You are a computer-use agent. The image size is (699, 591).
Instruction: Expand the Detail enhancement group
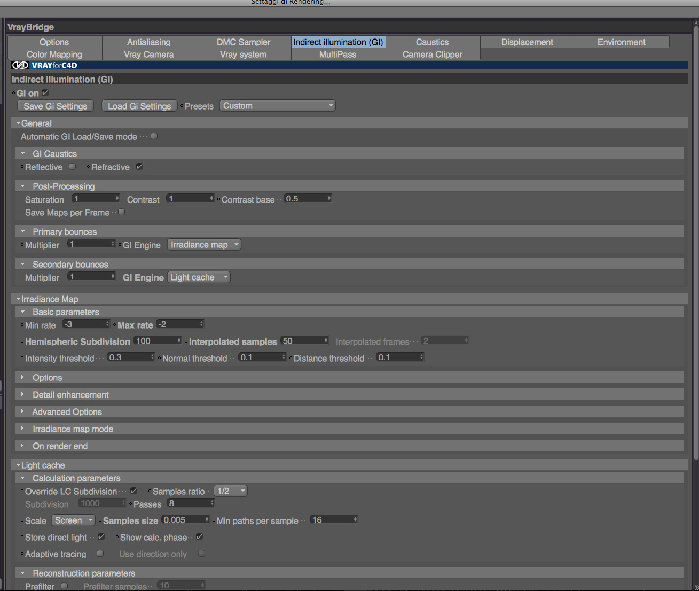pos(22,394)
